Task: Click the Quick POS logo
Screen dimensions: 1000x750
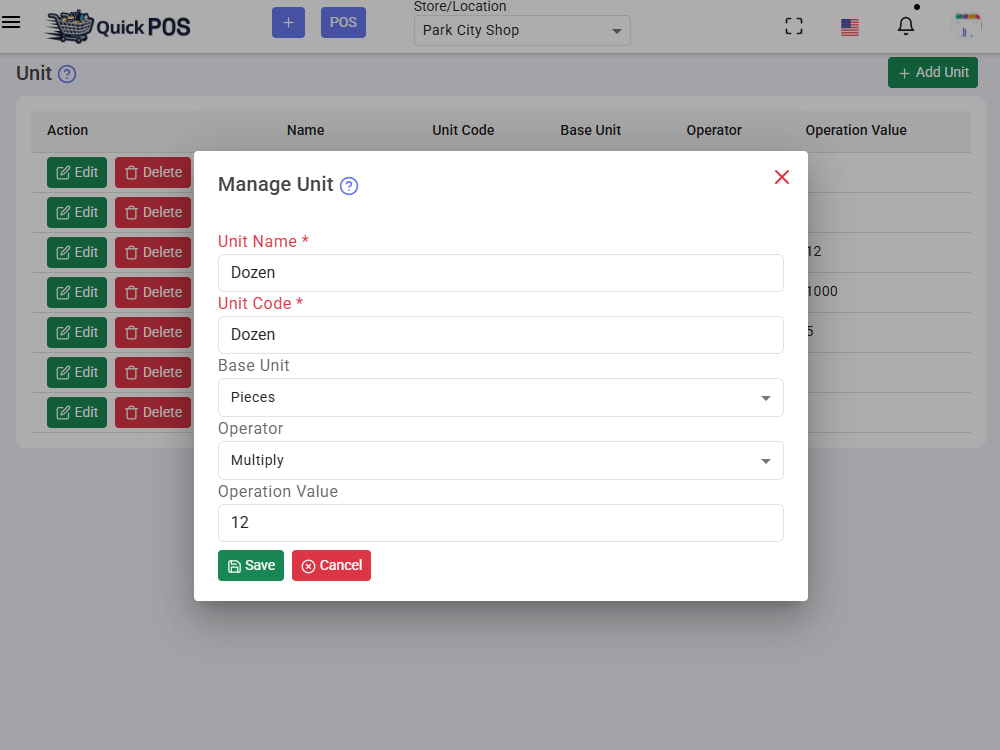Action: pyautogui.click(x=118, y=27)
